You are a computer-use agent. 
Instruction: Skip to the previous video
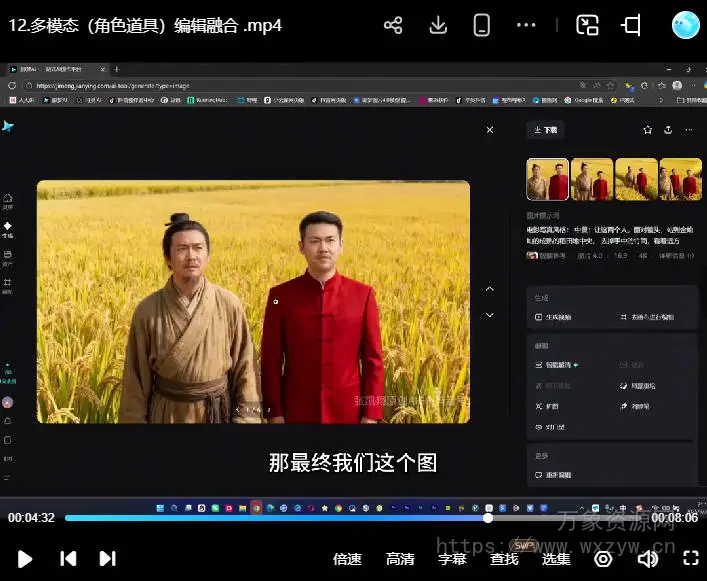[68, 559]
